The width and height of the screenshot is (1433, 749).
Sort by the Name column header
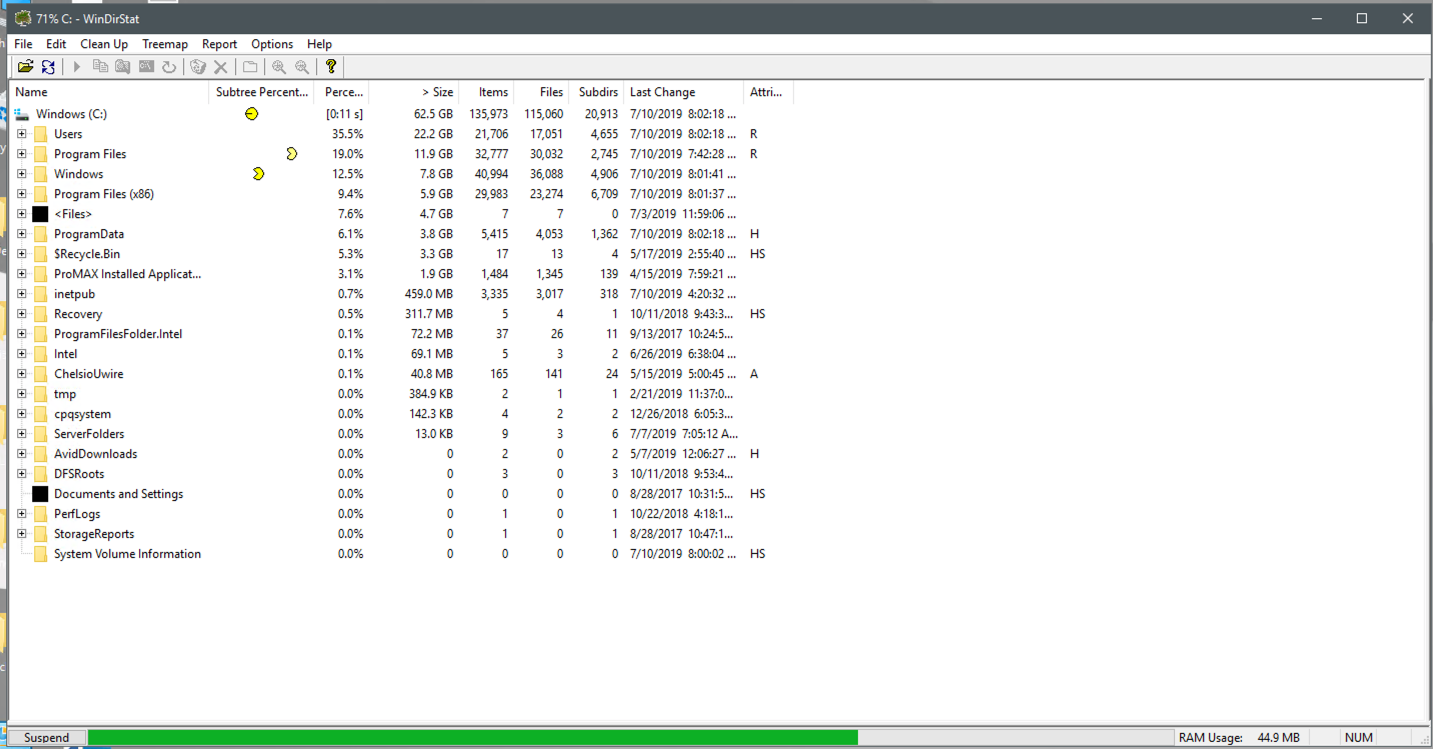pos(109,92)
